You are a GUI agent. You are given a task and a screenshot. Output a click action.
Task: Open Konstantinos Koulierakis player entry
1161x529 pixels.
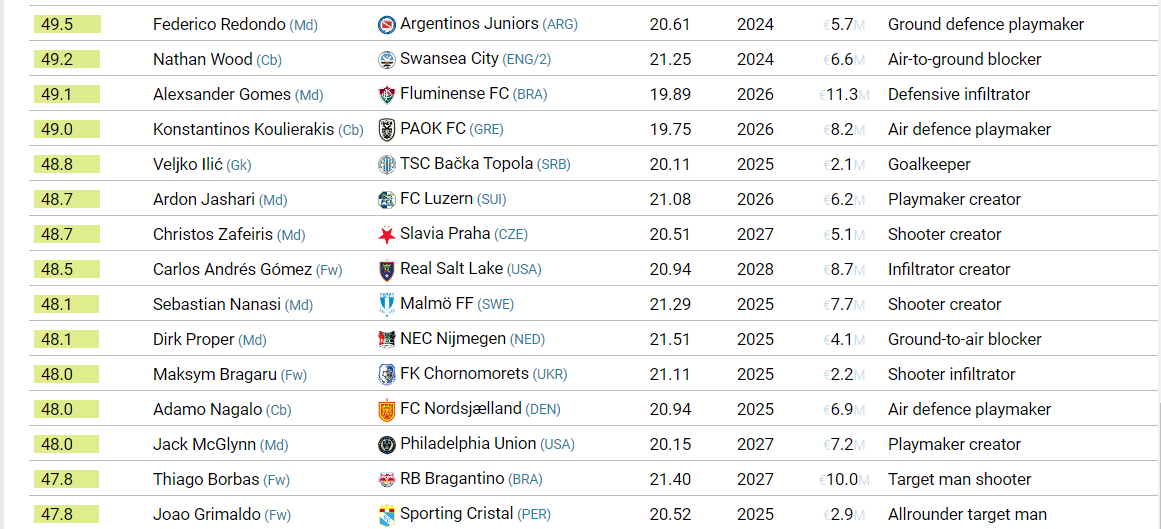click(x=244, y=130)
